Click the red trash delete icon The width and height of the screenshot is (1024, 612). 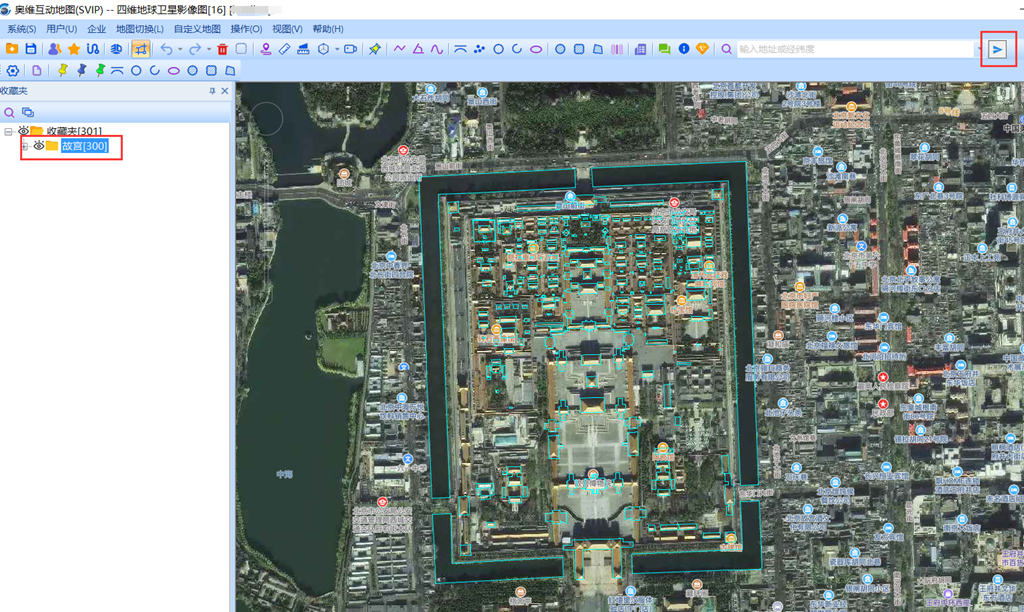point(222,49)
